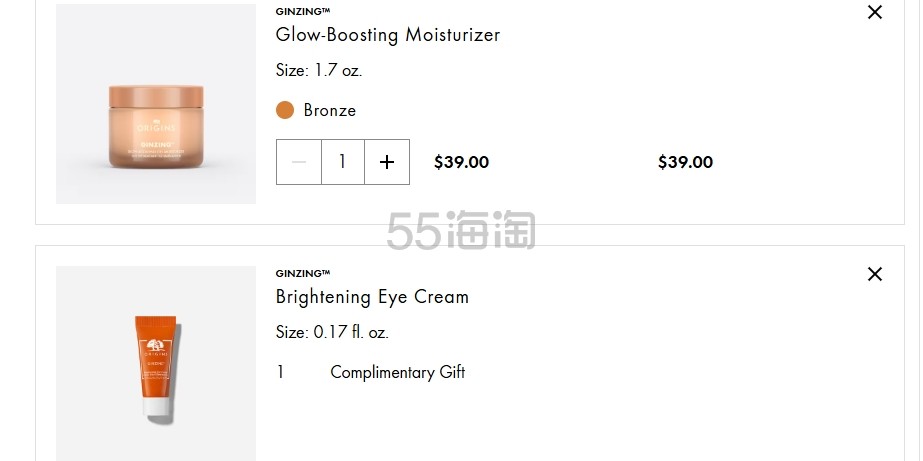Screen dimensions: 923x461
Task: Open the Brightening Eye Cream tube thumbnail
Action: tap(156, 363)
